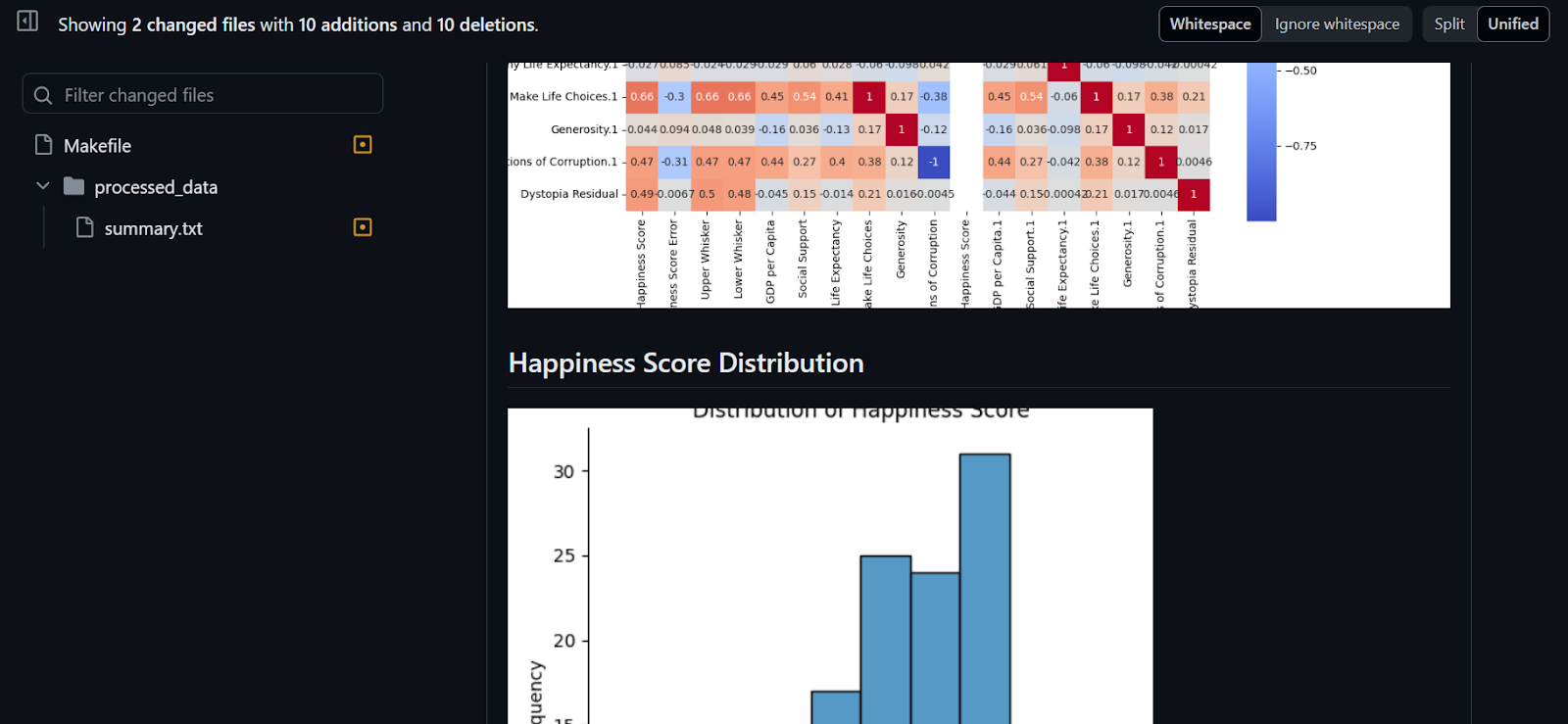The height and width of the screenshot is (724, 1568).
Task: Click the 'Generosity.1' heatmap row label
Action: pyautogui.click(x=584, y=129)
